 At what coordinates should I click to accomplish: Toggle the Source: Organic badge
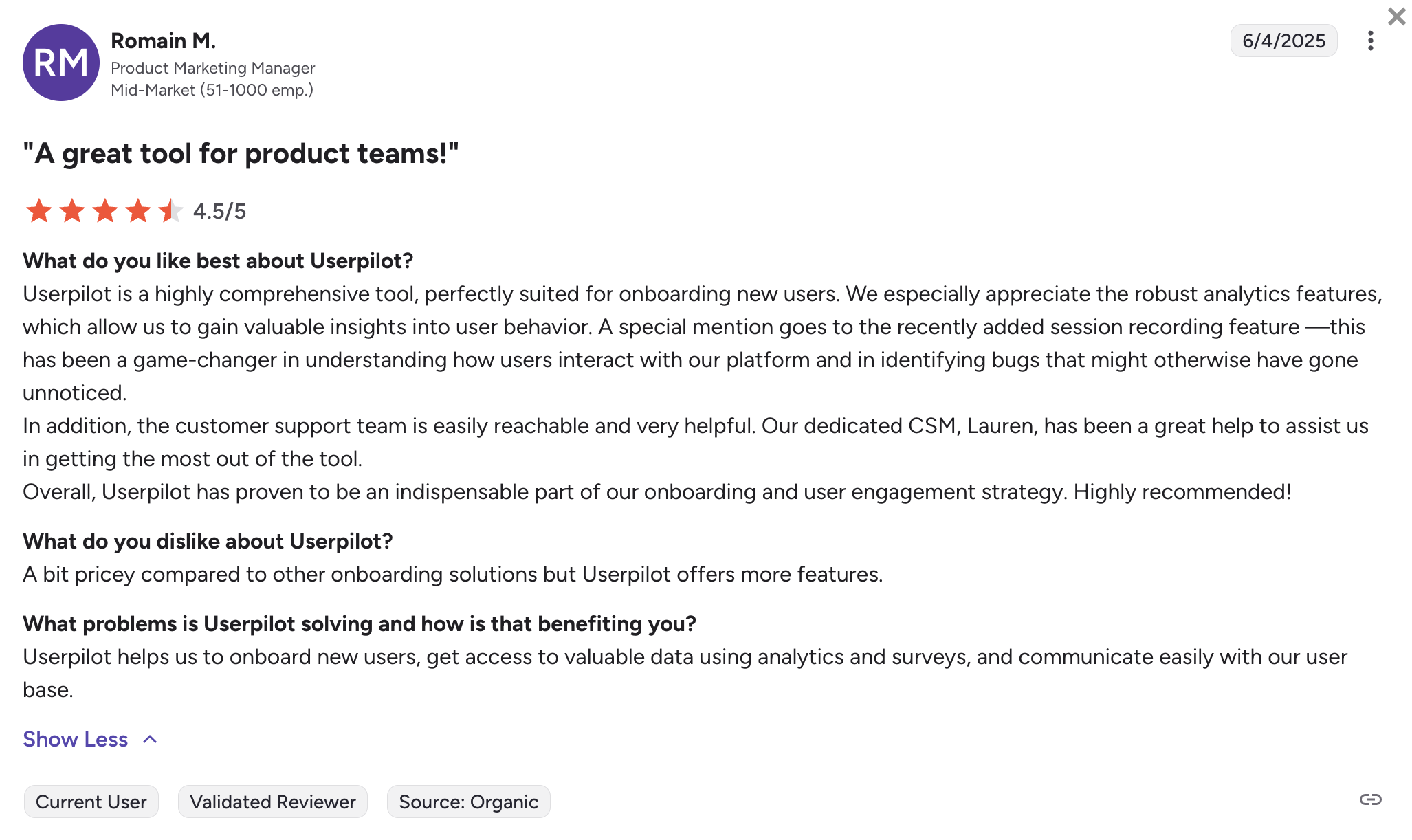pos(468,801)
